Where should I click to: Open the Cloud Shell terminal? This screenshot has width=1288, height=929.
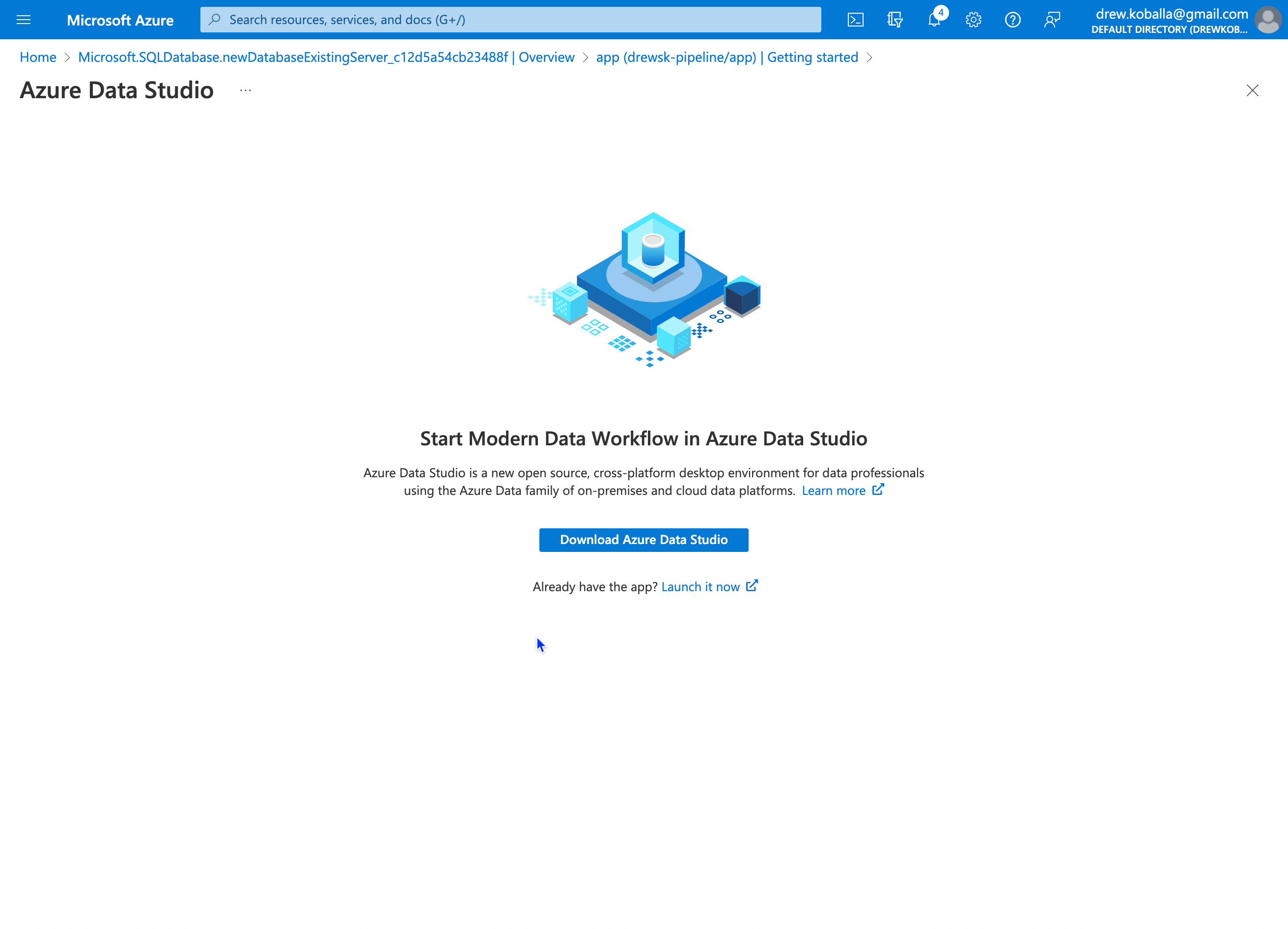855,19
